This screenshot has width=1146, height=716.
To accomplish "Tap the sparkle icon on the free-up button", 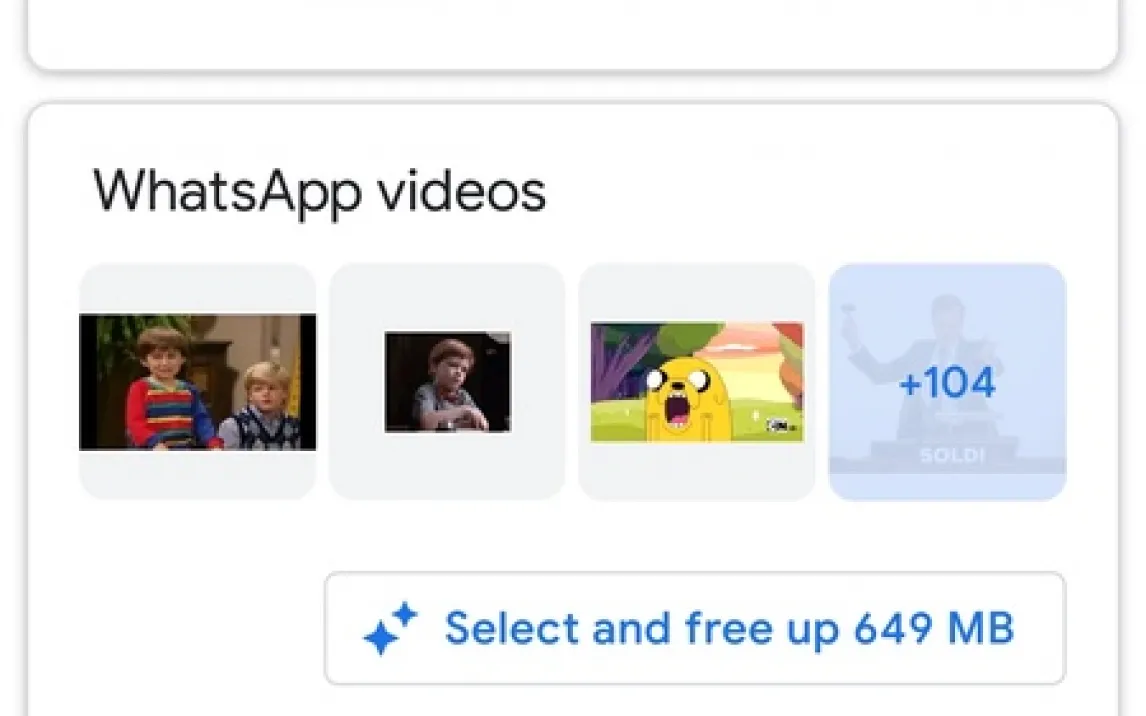I will click(390, 629).
